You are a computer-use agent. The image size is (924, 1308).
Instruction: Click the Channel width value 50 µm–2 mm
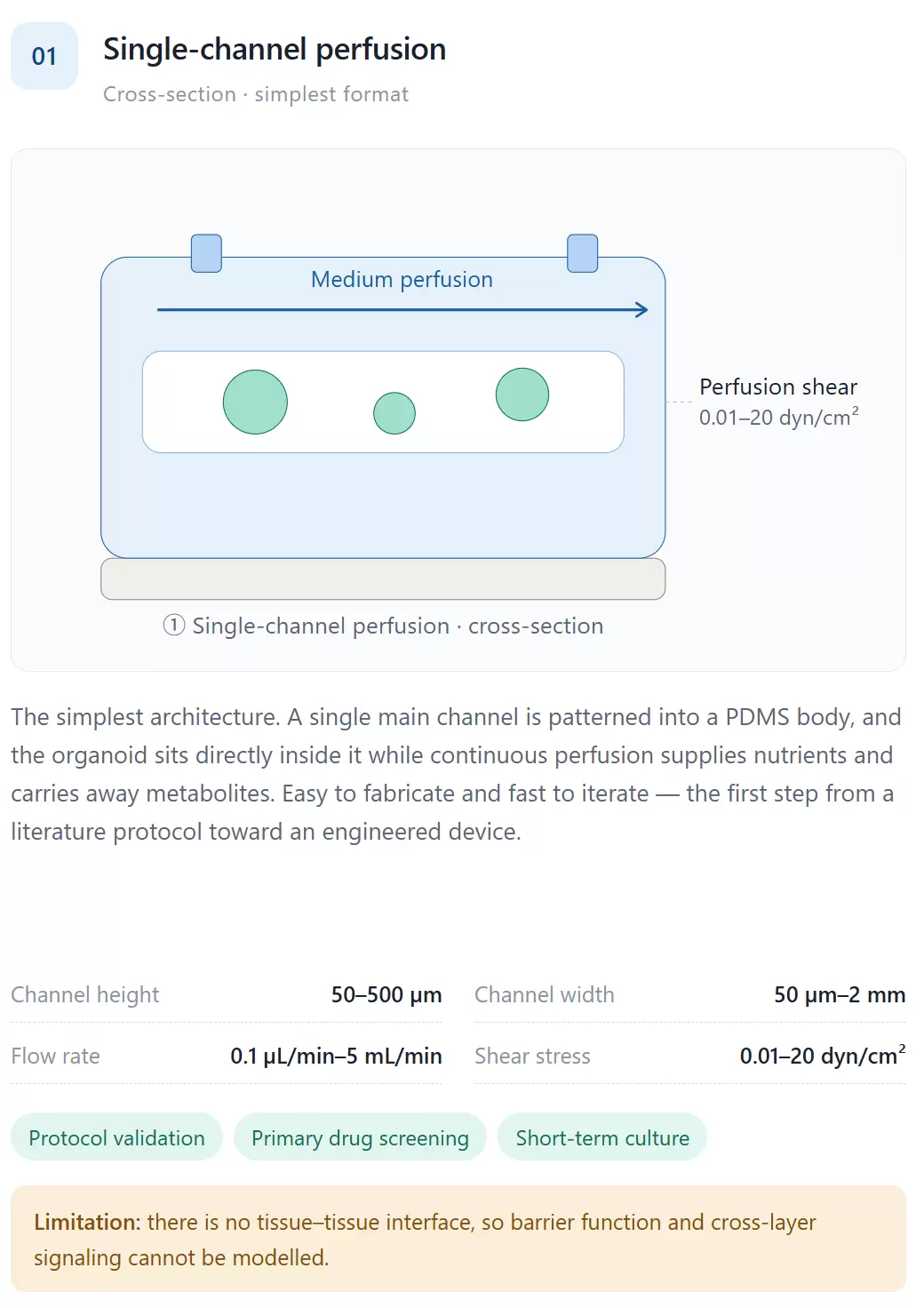point(840,994)
